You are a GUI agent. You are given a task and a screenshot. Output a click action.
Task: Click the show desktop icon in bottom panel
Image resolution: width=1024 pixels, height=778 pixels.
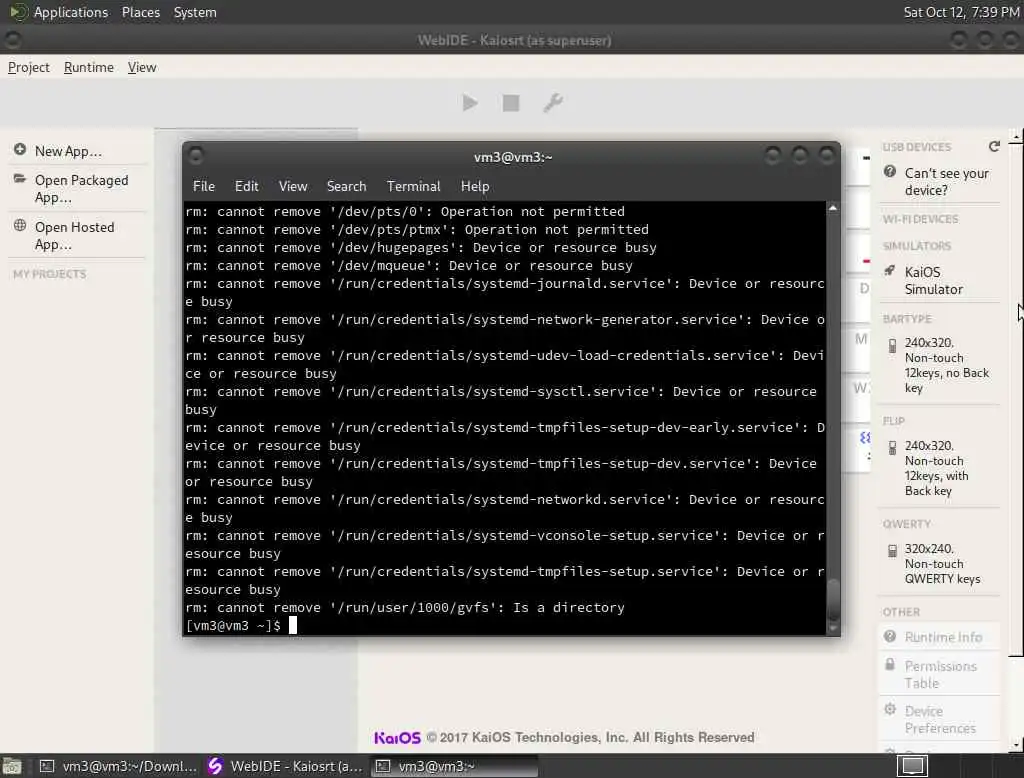point(11,766)
